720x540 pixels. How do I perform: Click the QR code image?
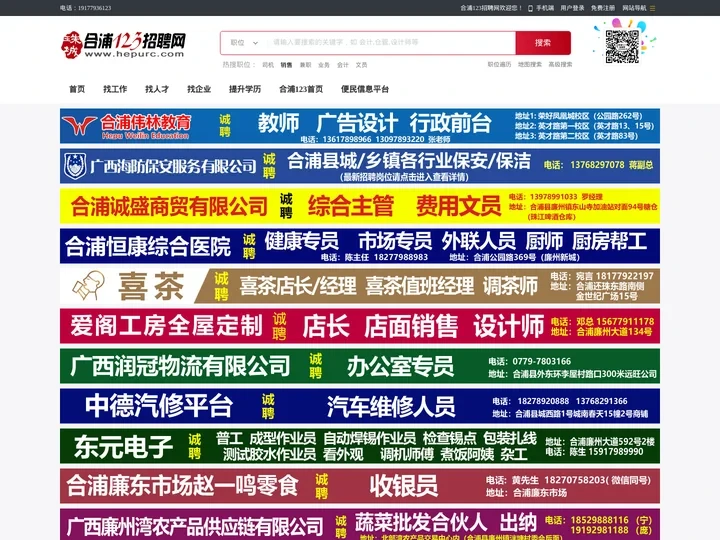(622, 46)
